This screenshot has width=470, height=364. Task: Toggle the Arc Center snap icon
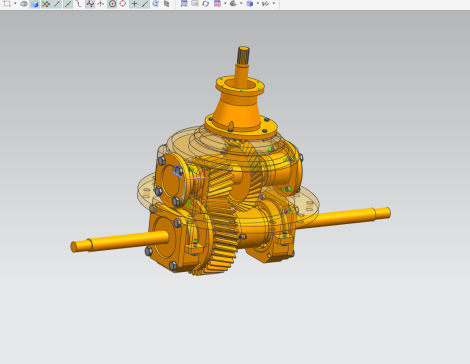click(x=112, y=4)
